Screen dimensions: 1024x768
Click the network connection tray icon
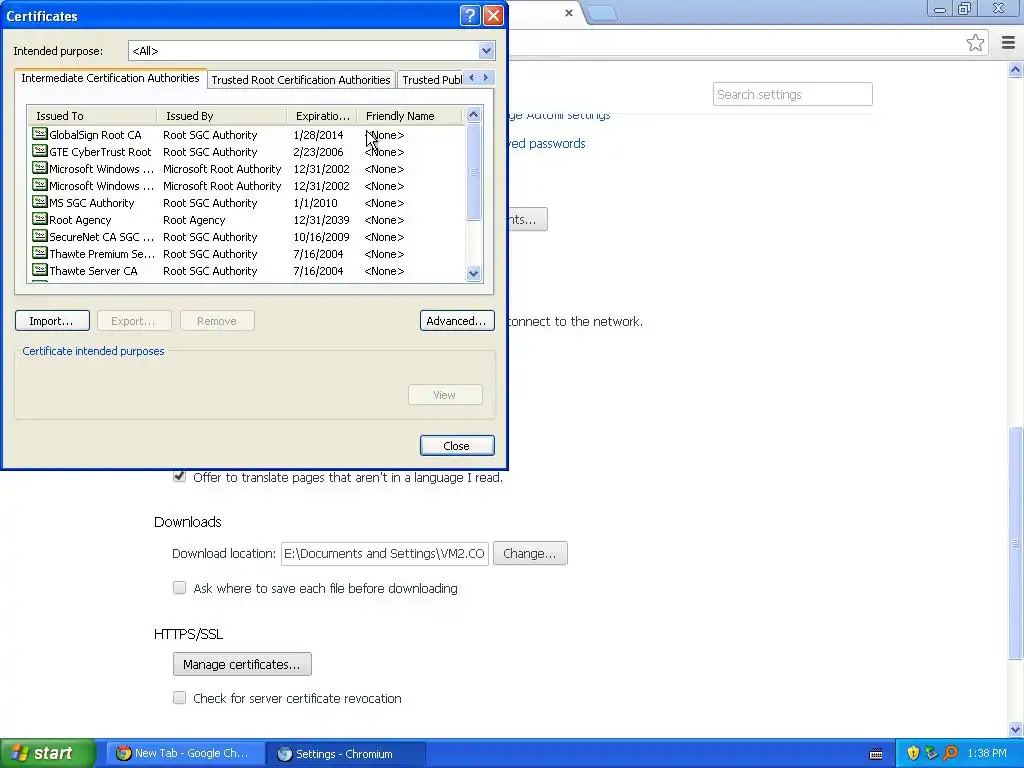pos(931,753)
